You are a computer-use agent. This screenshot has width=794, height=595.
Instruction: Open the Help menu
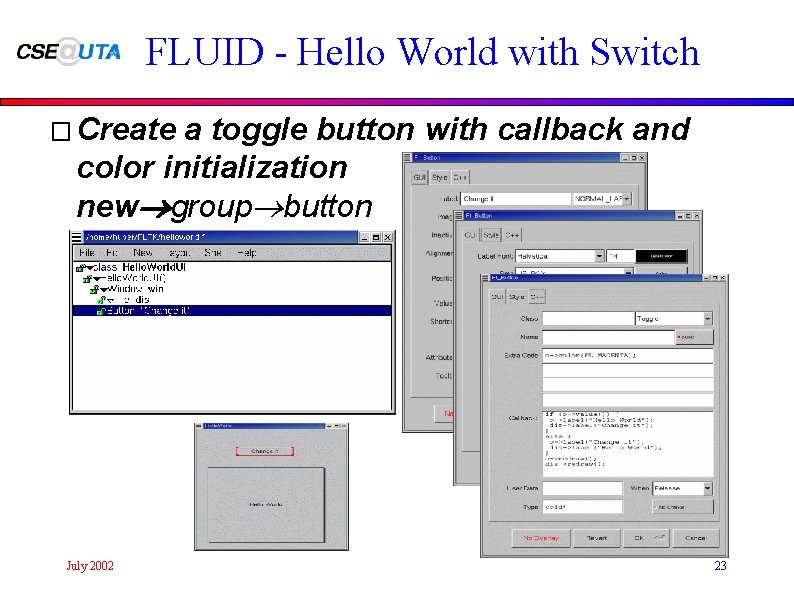(247, 252)
